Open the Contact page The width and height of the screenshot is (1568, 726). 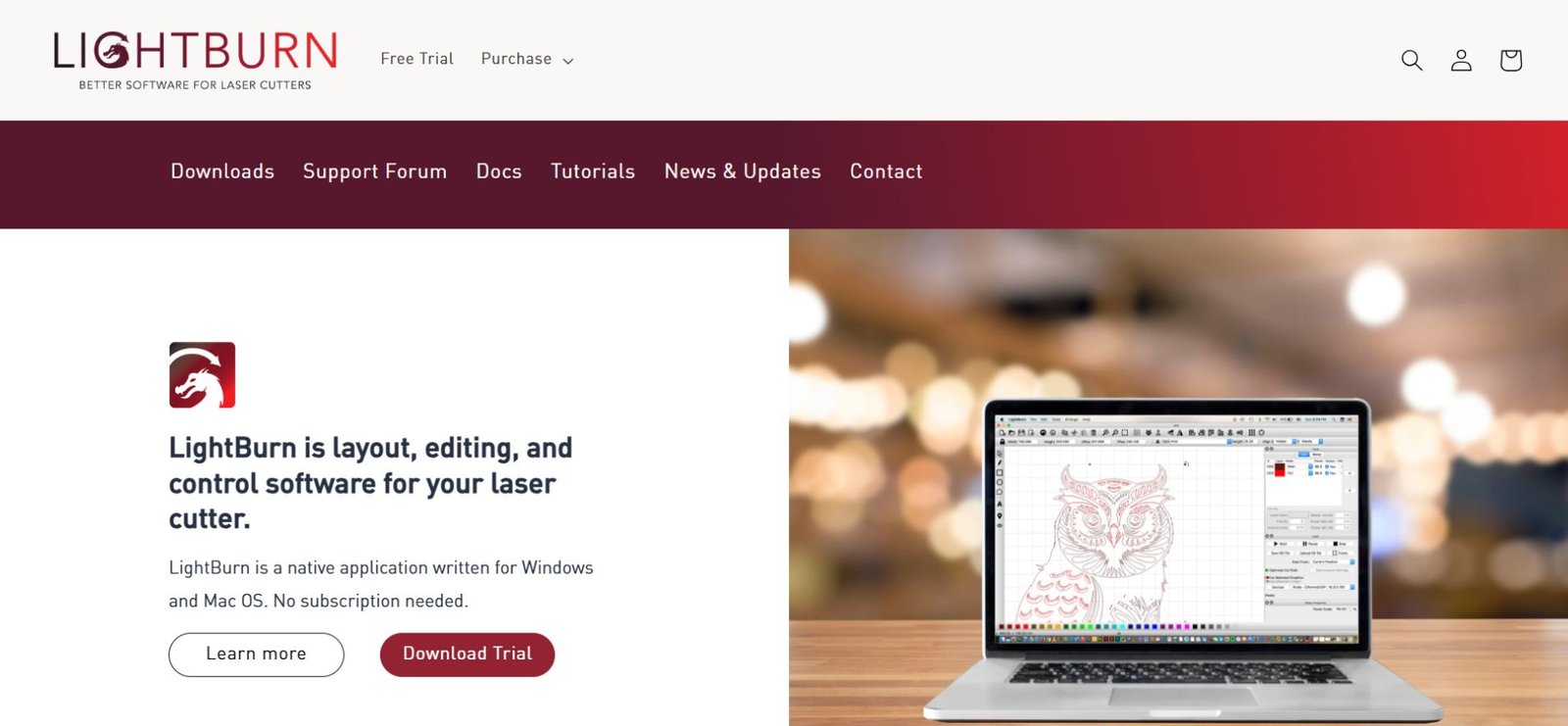click(x=886, y=171)
